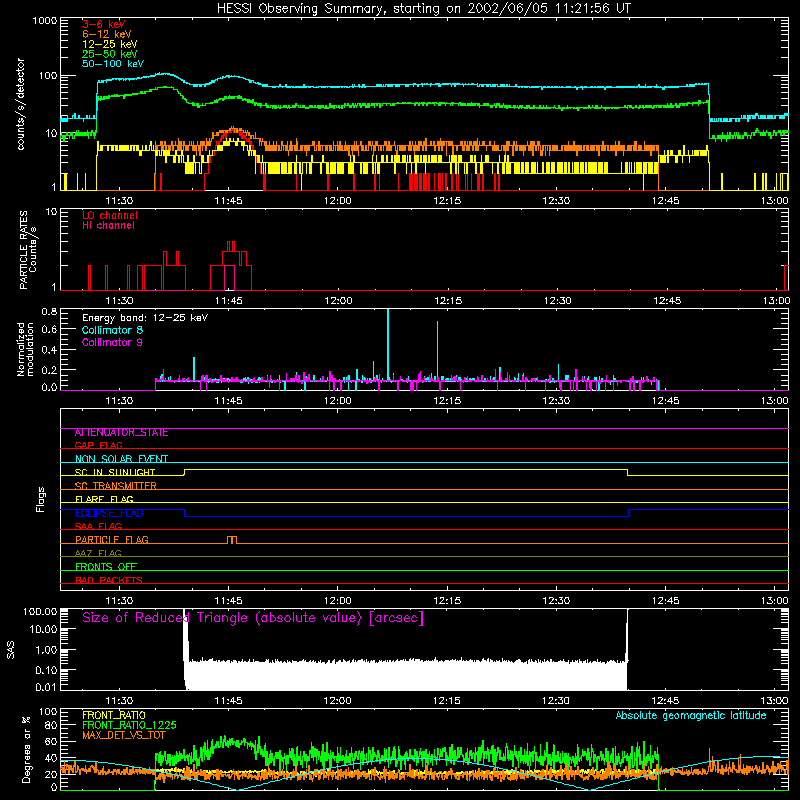The width and height of the screenshot is (800, 800).
Task: Select the green FRONT_RATIO_1225 legend entry
Action: point(129,725)
